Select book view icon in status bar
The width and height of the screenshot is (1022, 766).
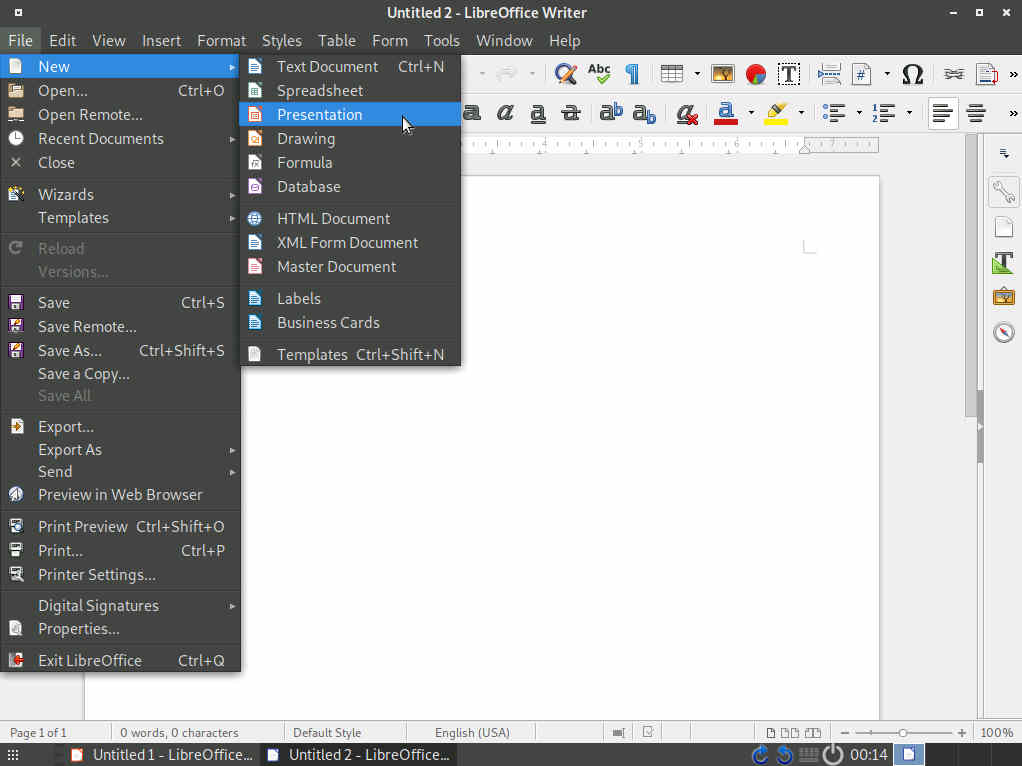813,733
